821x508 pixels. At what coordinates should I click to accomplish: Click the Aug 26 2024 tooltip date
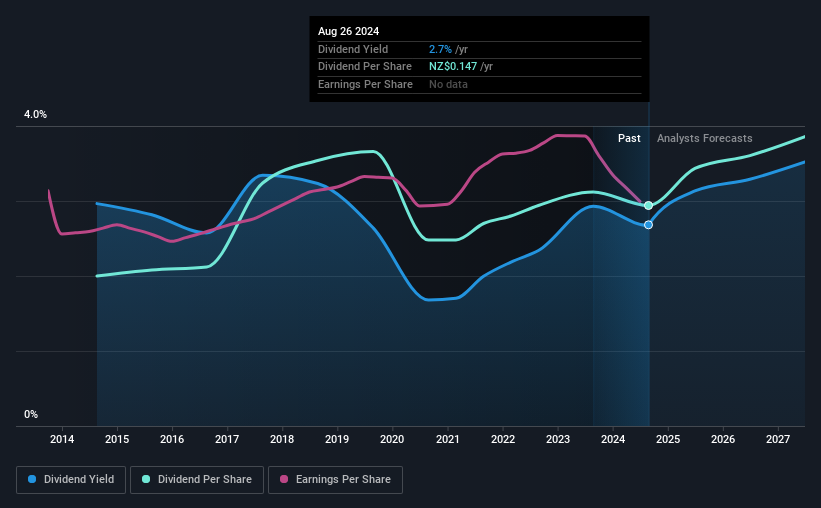tap(348, 31)
